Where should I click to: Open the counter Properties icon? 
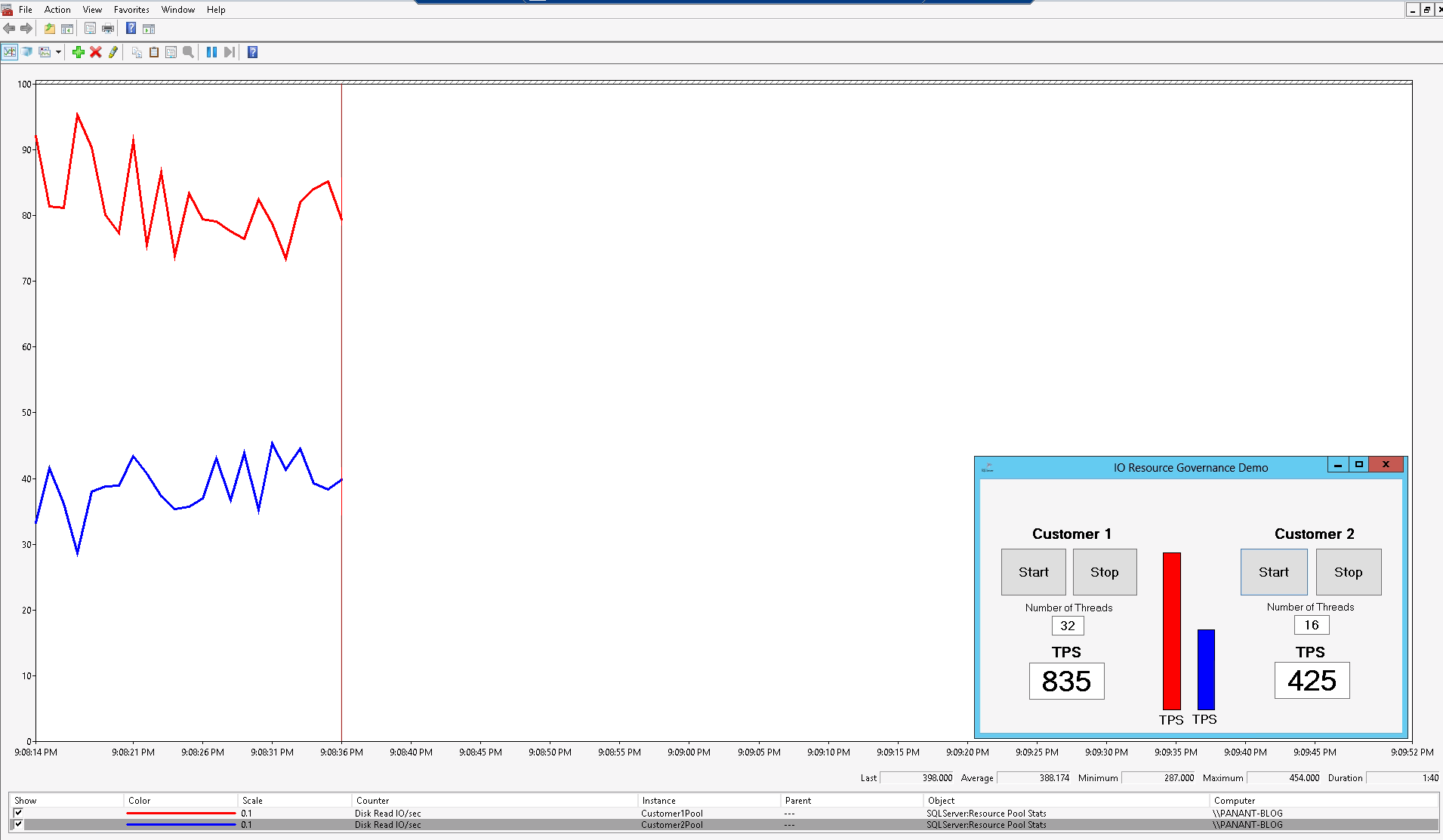click(171, 52)
